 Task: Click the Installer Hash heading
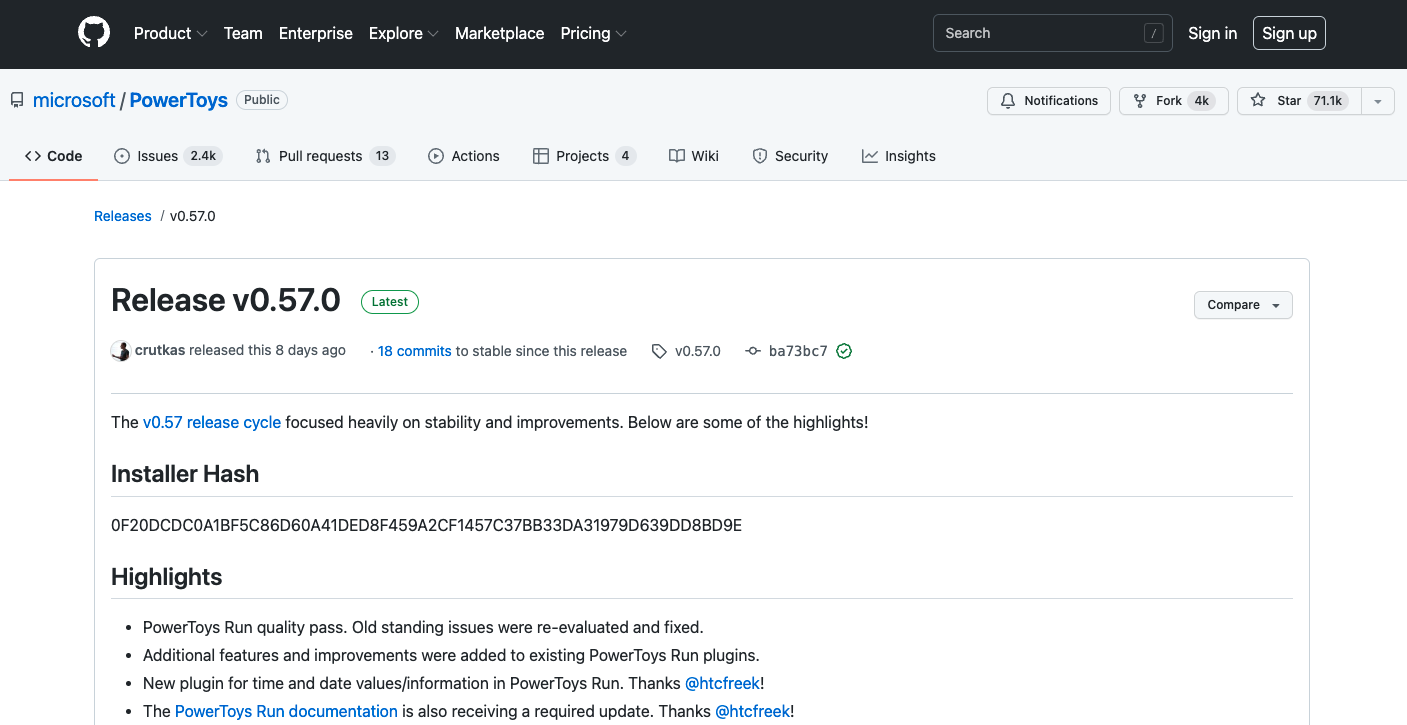[x=185, y=474]
